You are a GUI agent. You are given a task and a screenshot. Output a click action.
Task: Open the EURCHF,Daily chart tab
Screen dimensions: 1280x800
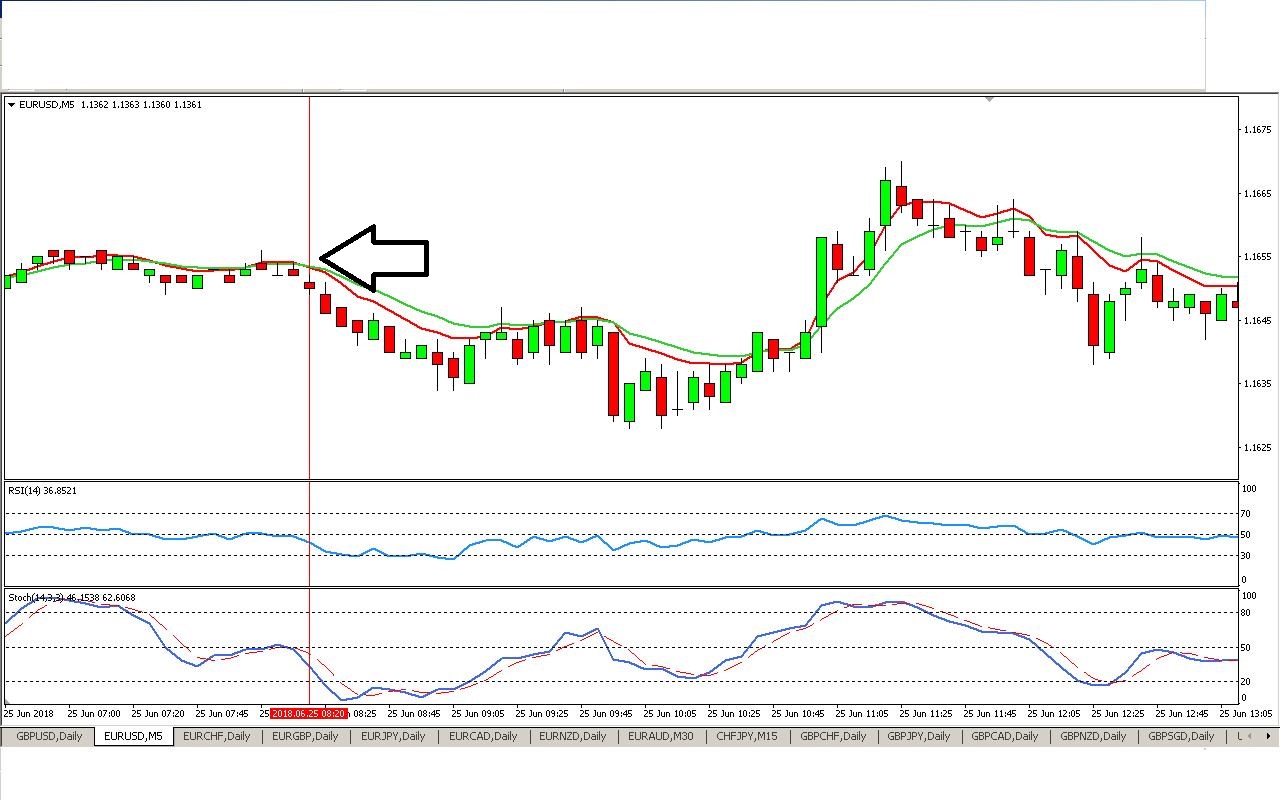(x=217, y=736)
